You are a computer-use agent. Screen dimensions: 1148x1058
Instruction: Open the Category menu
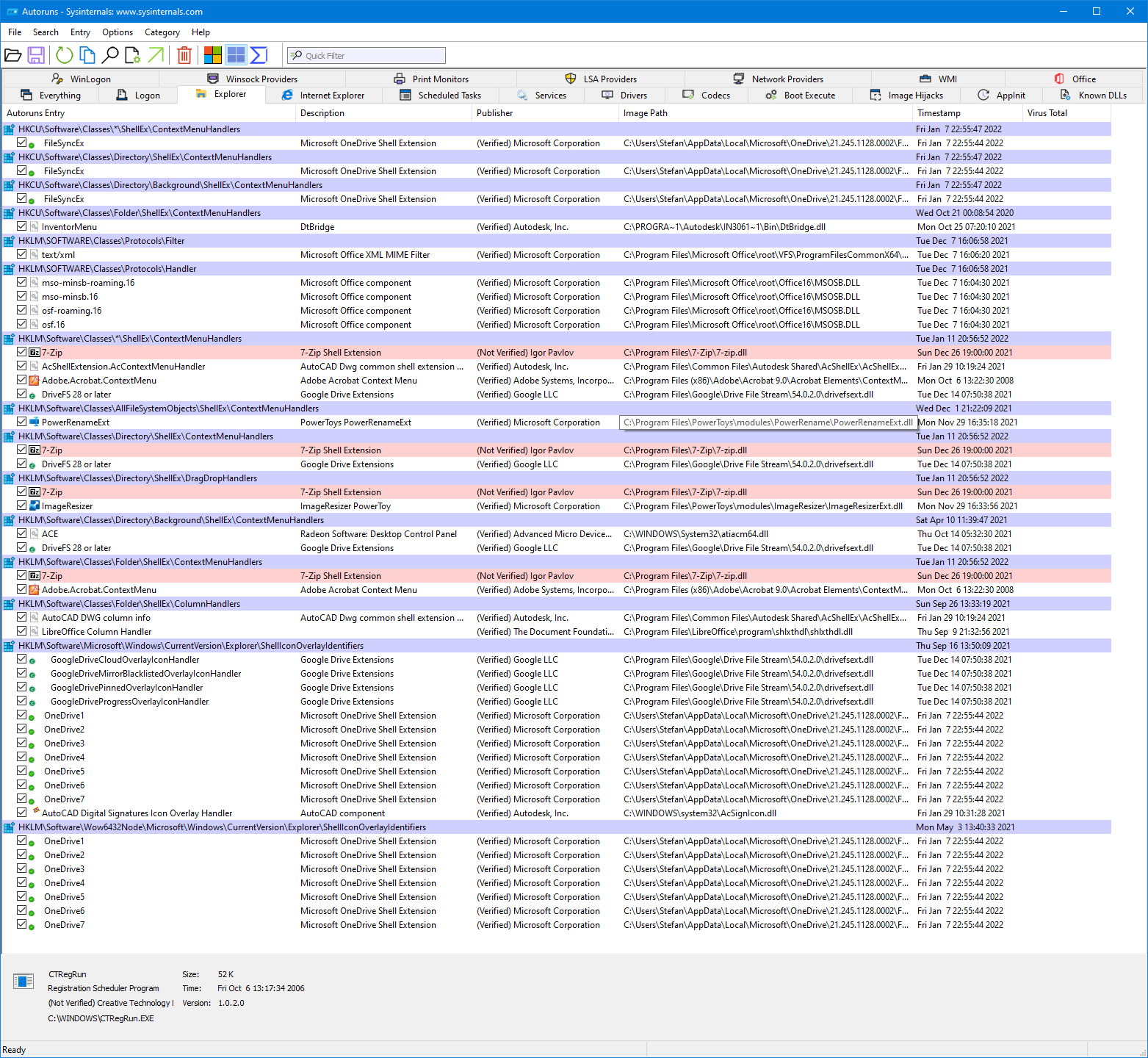[162, 32]
